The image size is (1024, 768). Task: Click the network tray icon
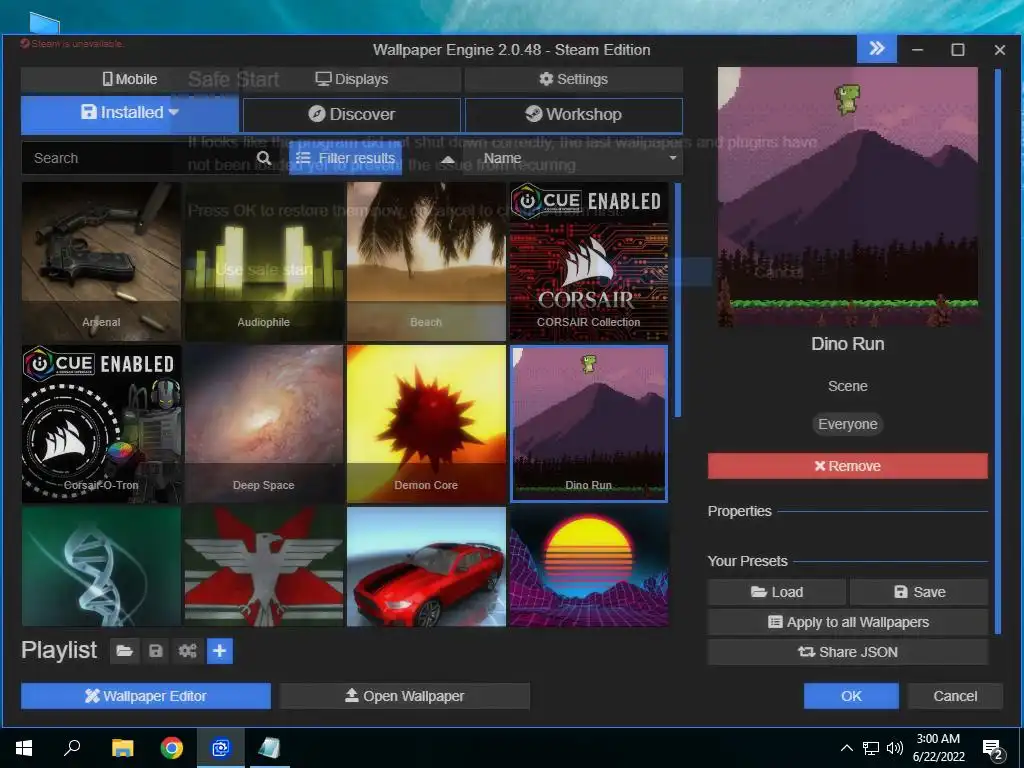[871, 748]
